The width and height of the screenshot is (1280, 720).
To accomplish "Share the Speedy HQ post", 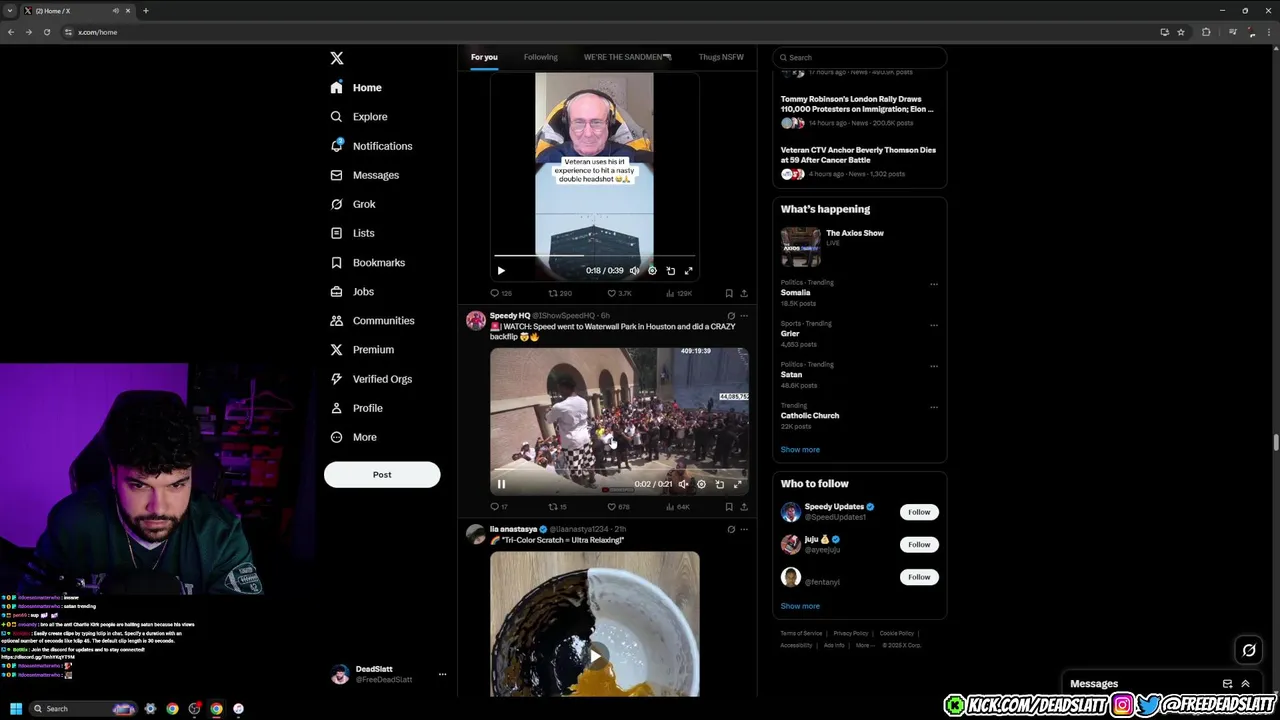I will click(x=744, y=507).
